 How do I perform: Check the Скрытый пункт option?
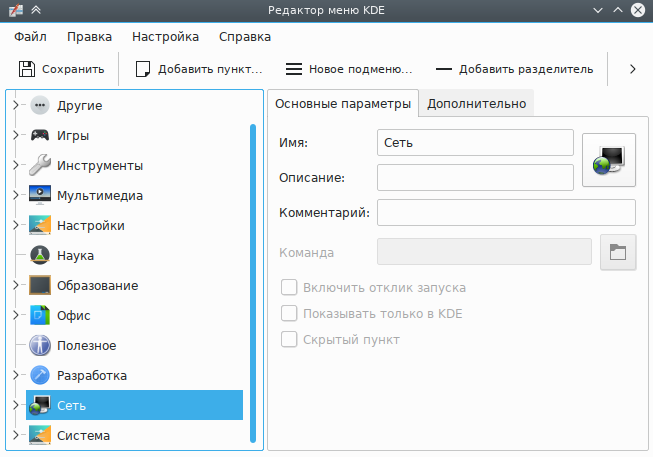point(290,339)
